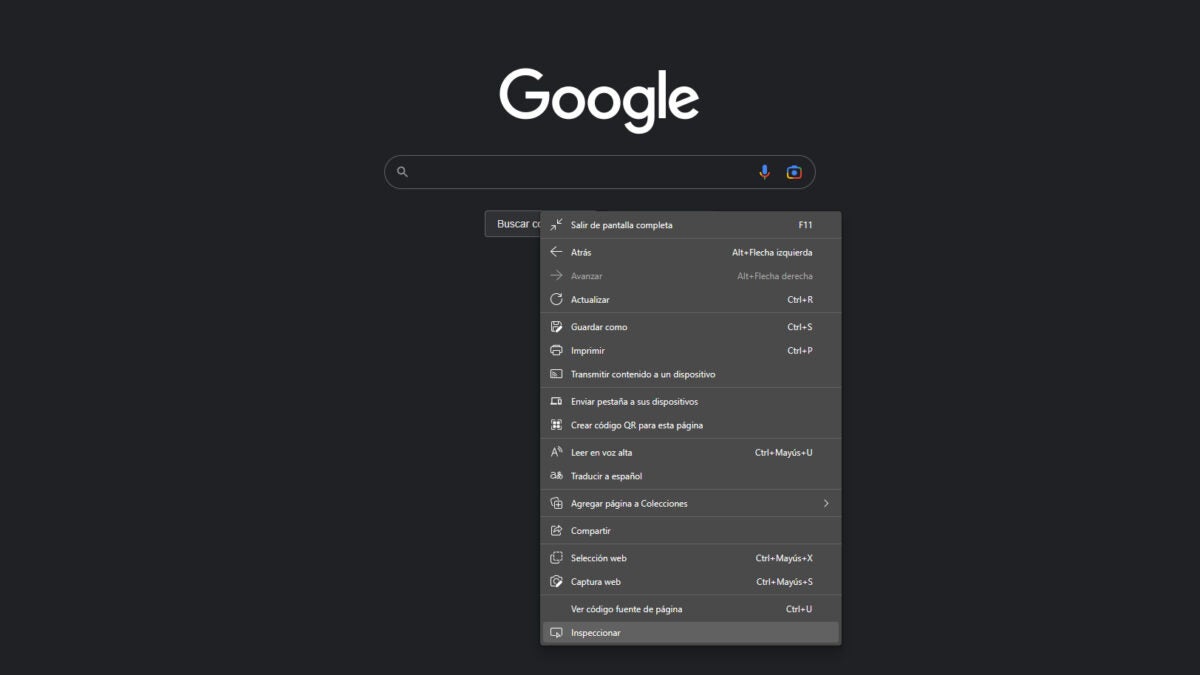Select Enviar pestaña a sus dispositivos
Screen dimensions: 1200x675
(634, 401)
